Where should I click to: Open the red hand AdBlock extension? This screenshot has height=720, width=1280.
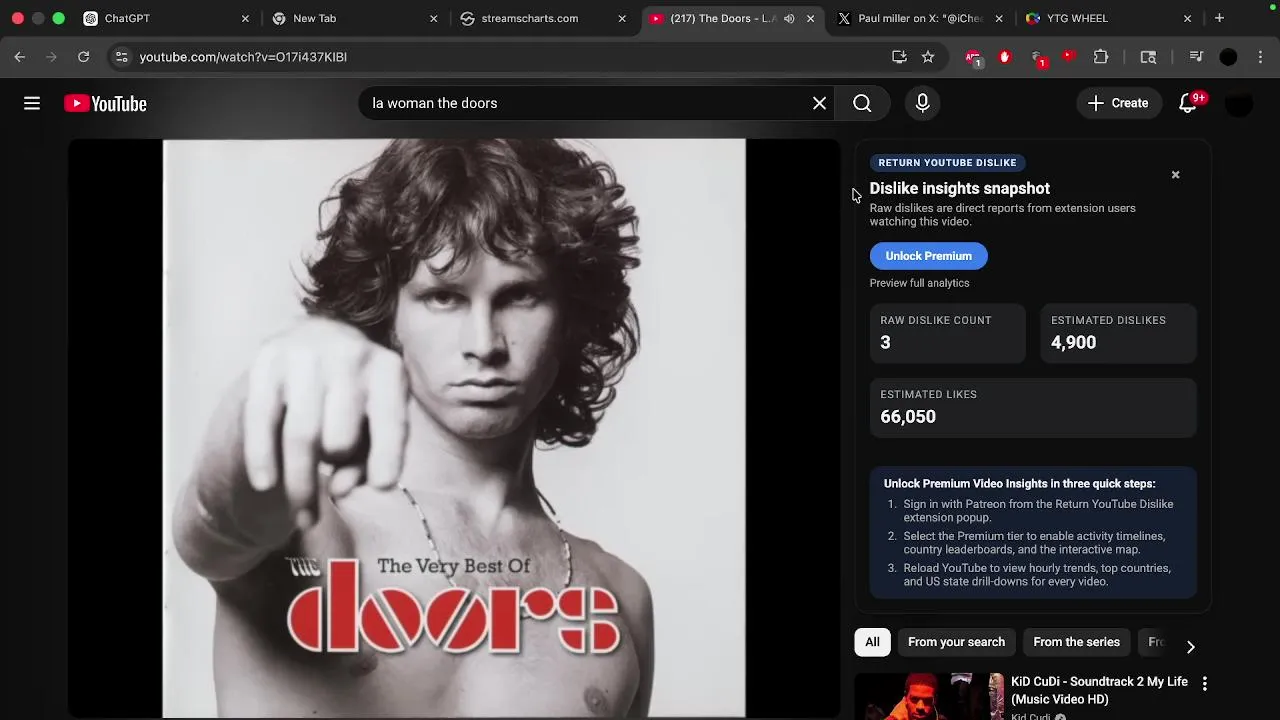click(1005, 57)
